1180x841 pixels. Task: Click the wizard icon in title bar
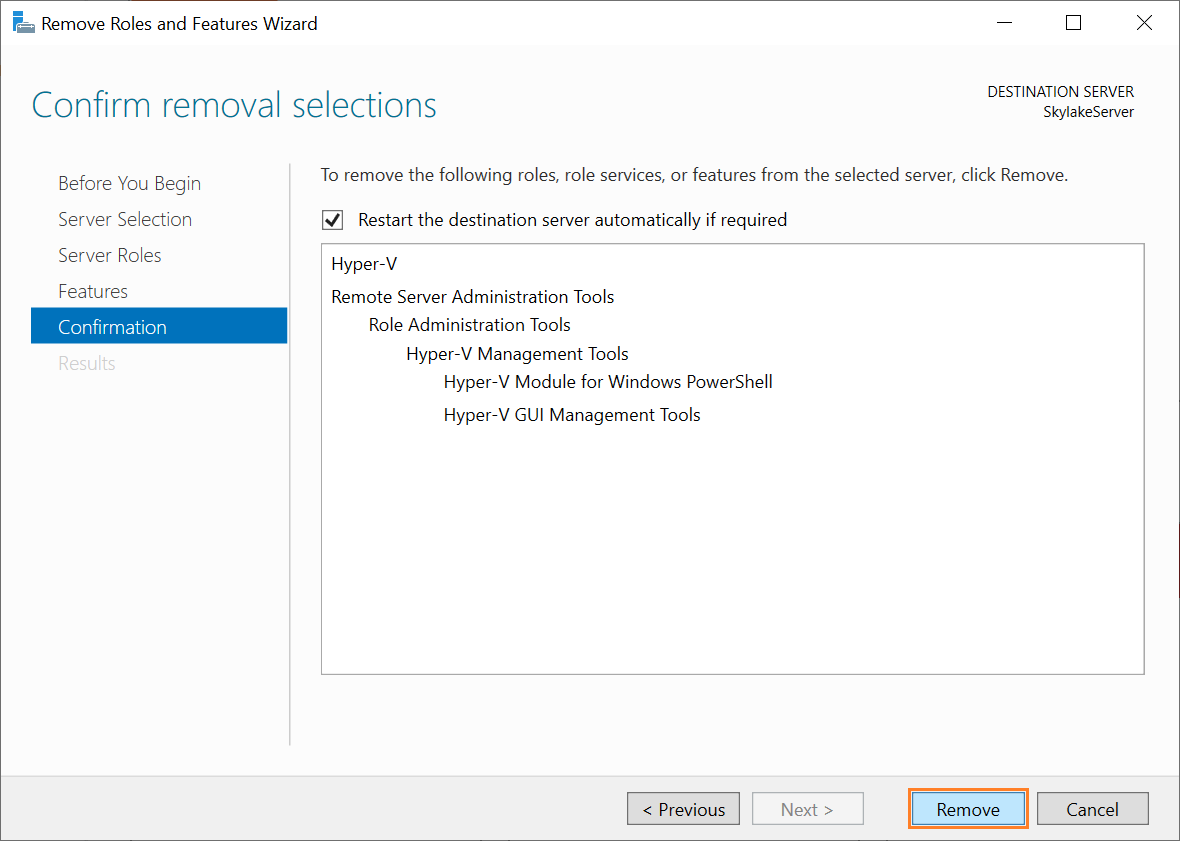point(23,23)
